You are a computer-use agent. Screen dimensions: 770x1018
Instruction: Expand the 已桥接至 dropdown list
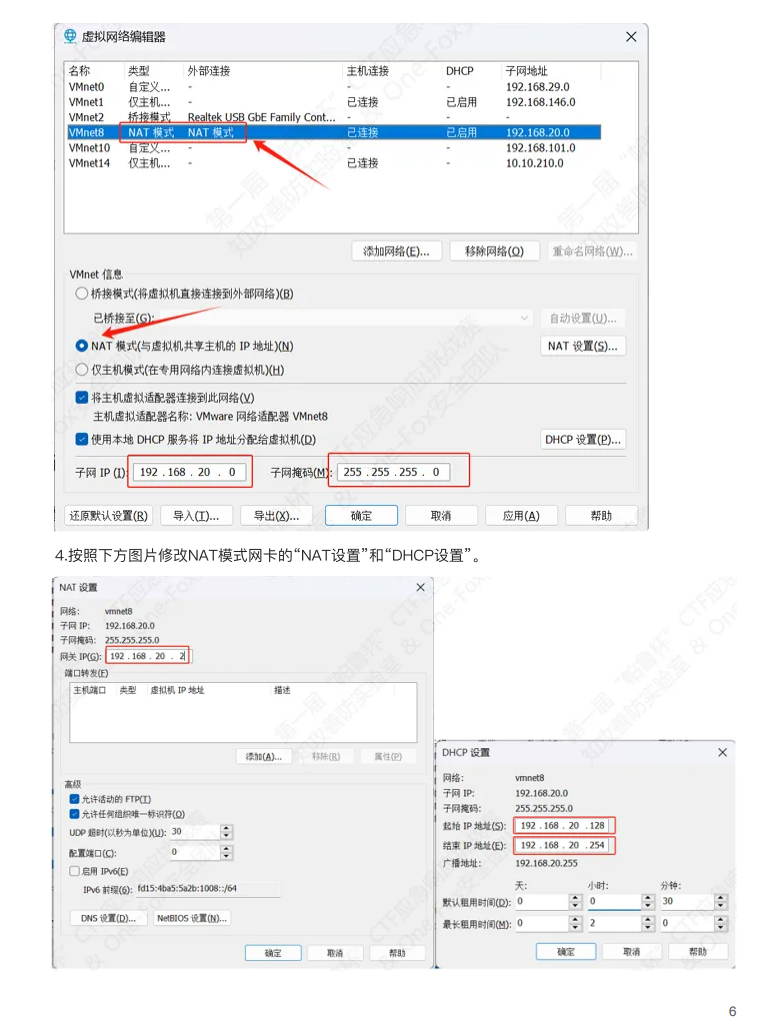point(525,318)
